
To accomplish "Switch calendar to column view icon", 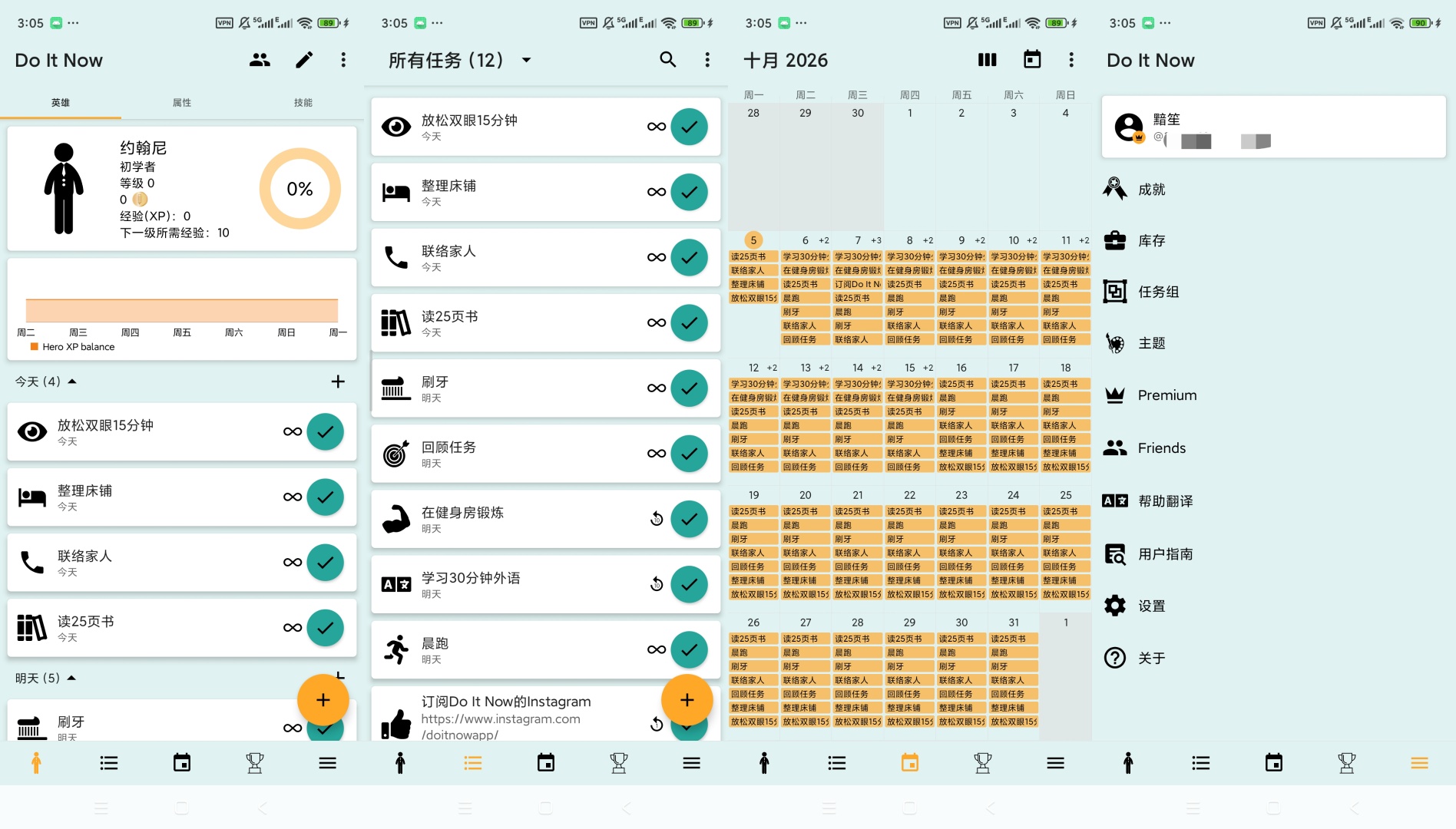I will click(x=987, y=60).
